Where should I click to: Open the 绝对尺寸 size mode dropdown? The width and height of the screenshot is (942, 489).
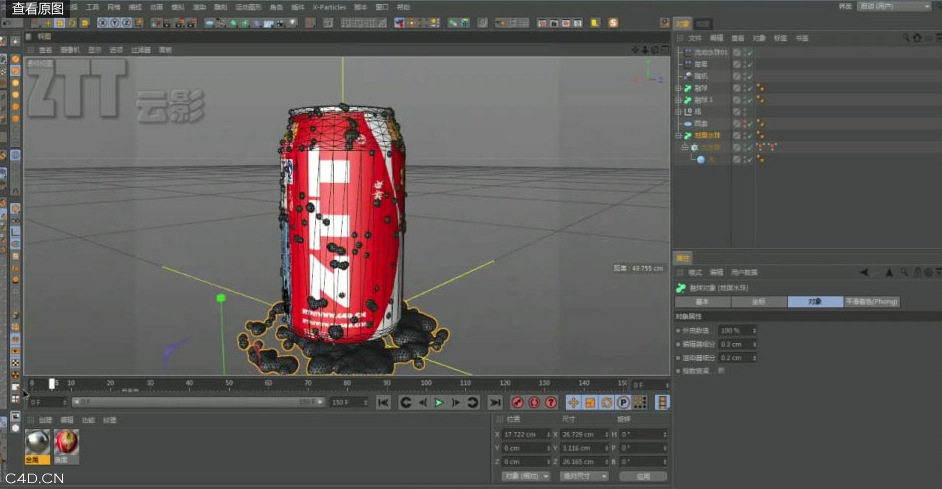[x=585, y=476]
